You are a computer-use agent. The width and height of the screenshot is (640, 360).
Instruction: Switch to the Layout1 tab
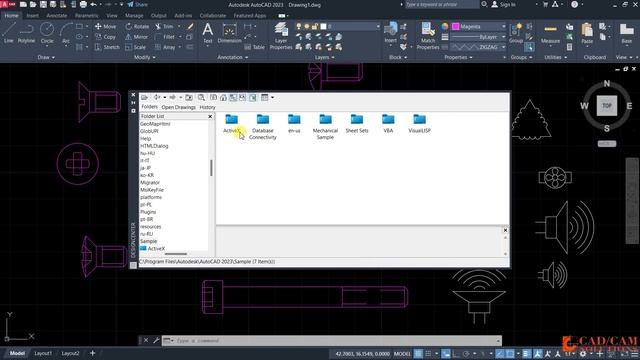coord(43,353)
